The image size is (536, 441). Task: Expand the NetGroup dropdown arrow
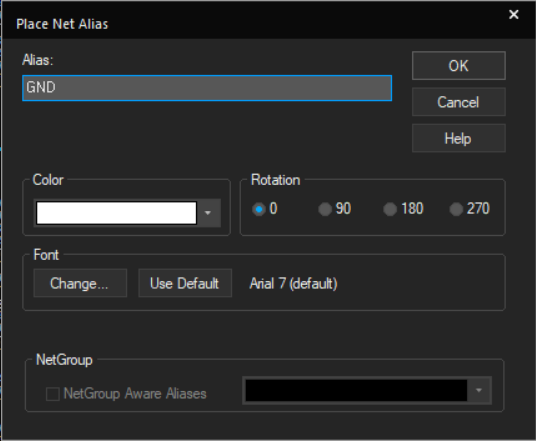(479, 390)
